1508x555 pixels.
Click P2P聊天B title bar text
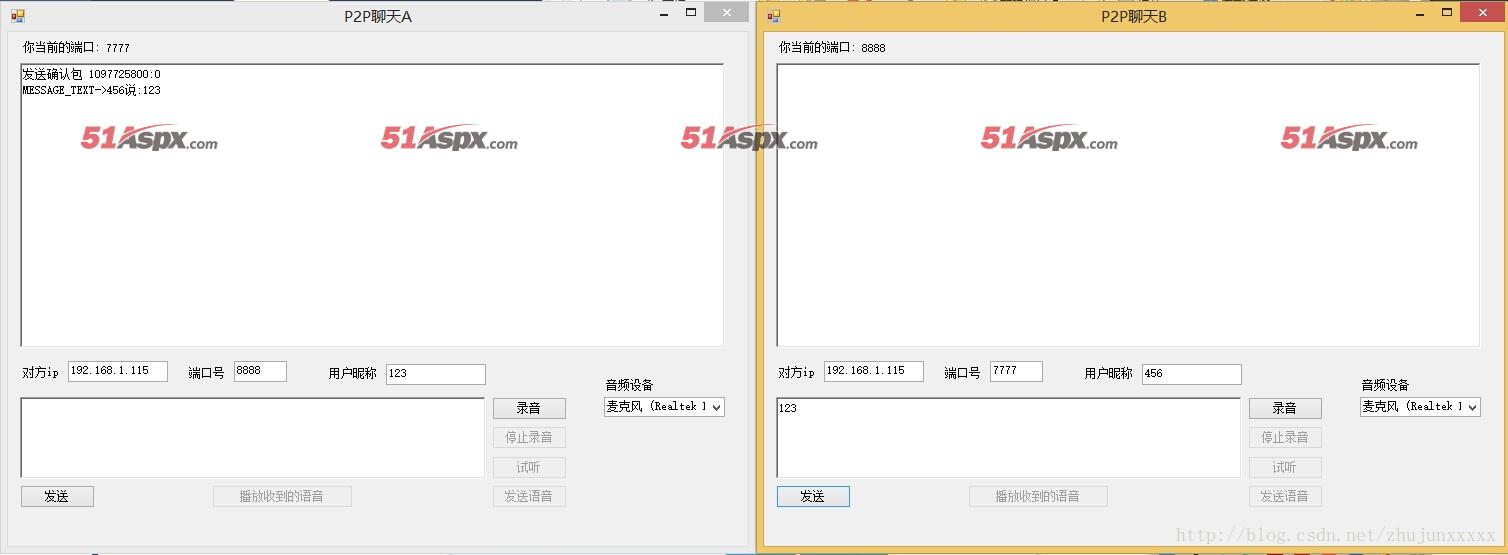click(1134, 16)
